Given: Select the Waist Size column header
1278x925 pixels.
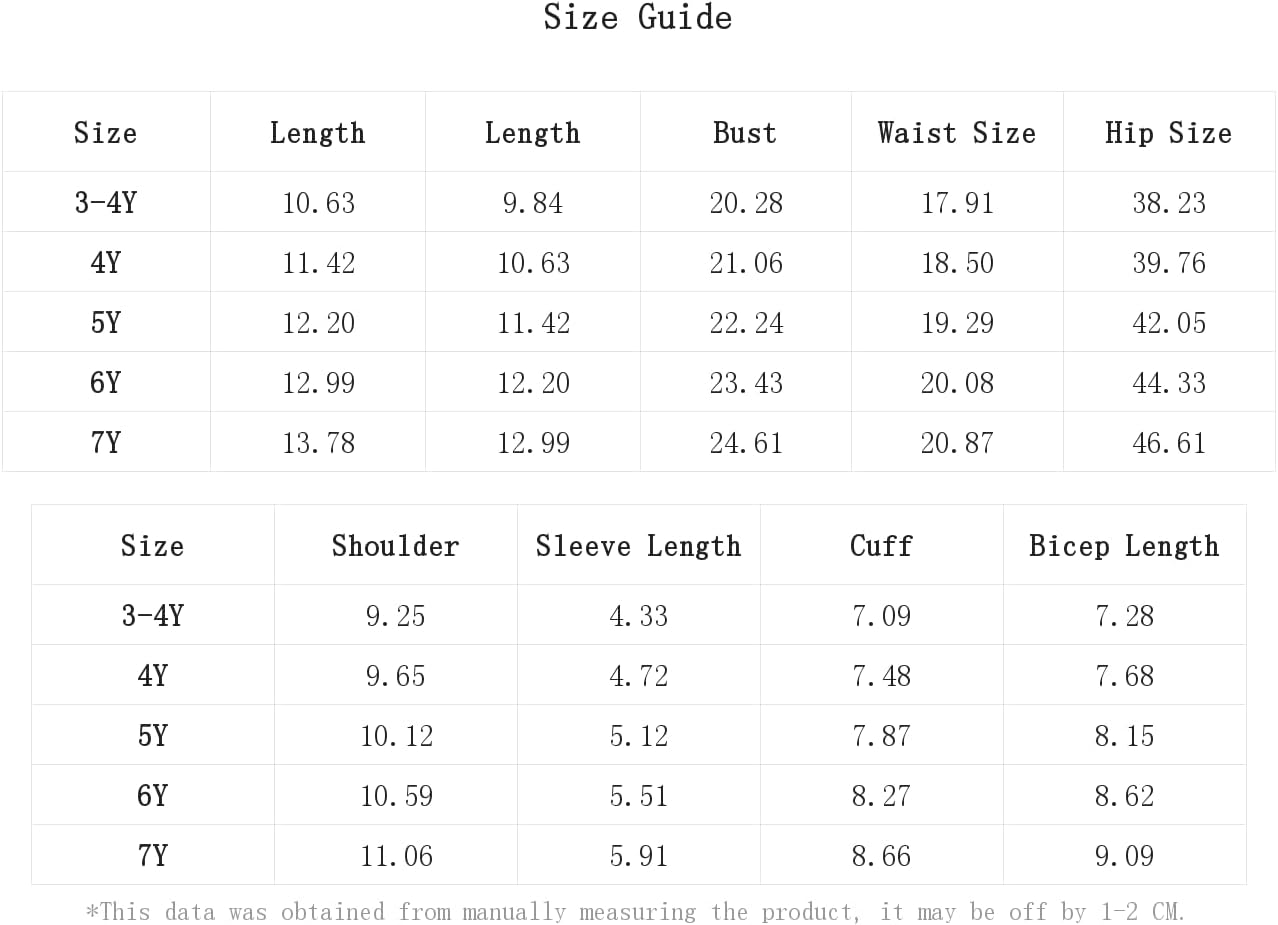Looking at the screenshot, I should 957,133.
